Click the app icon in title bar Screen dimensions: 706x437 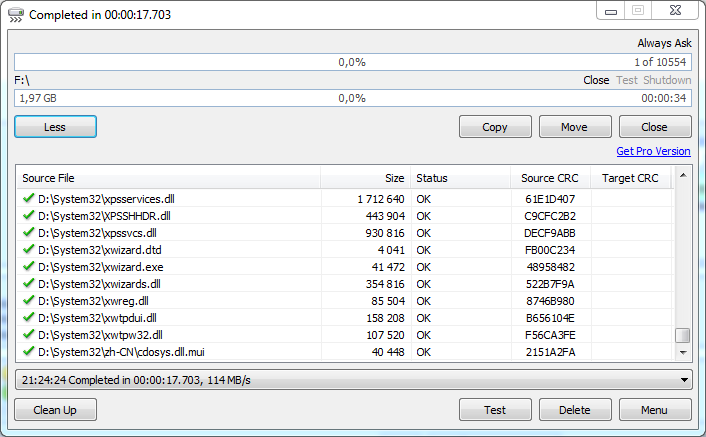(16, 14)
